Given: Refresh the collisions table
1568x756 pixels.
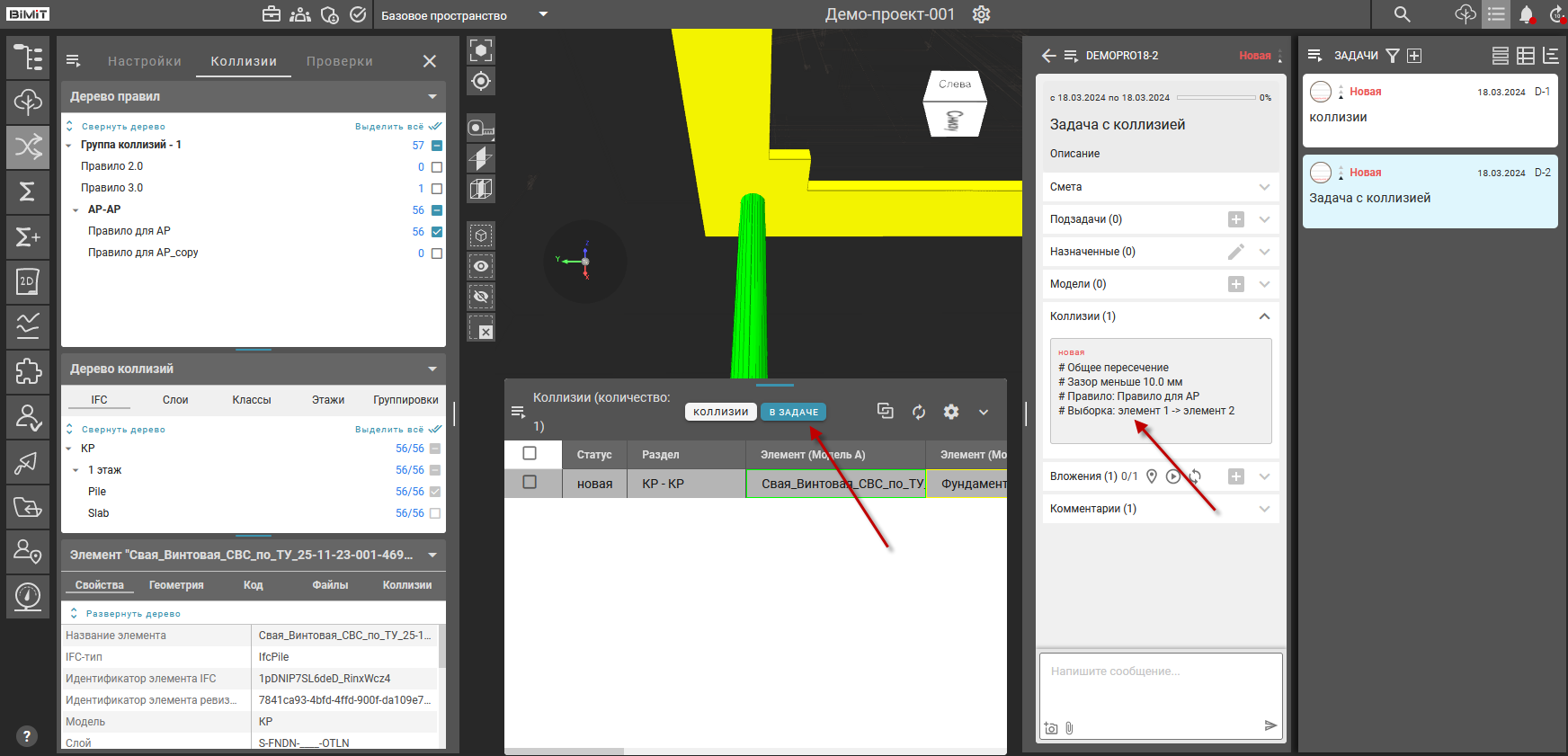Looking at the screenshot, I should tap(918, 412).
